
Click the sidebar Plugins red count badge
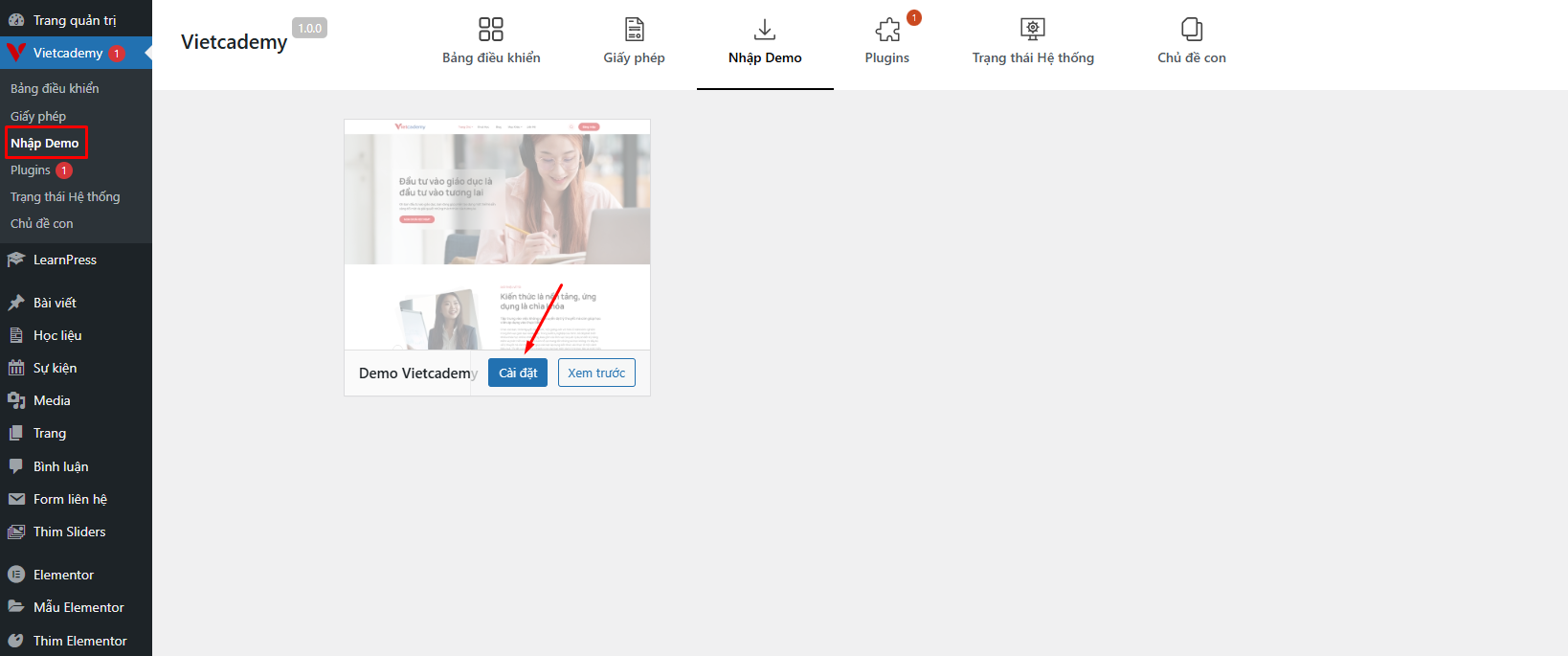coord(64,170)
